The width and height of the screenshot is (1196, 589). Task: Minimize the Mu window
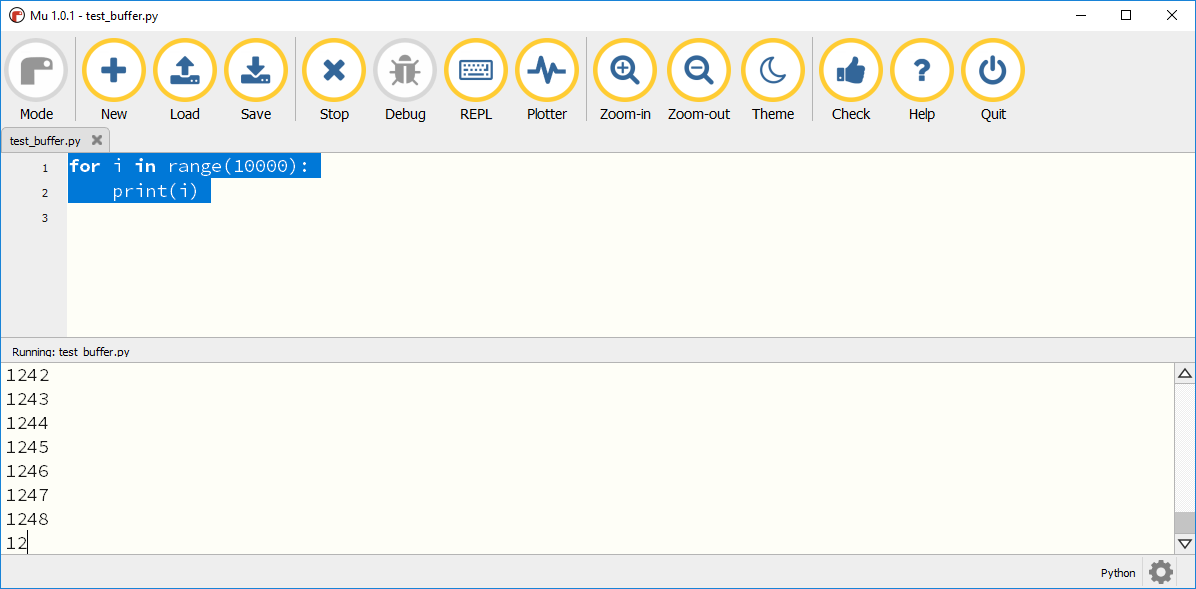pyautogui.click(x=1079, y=15)
